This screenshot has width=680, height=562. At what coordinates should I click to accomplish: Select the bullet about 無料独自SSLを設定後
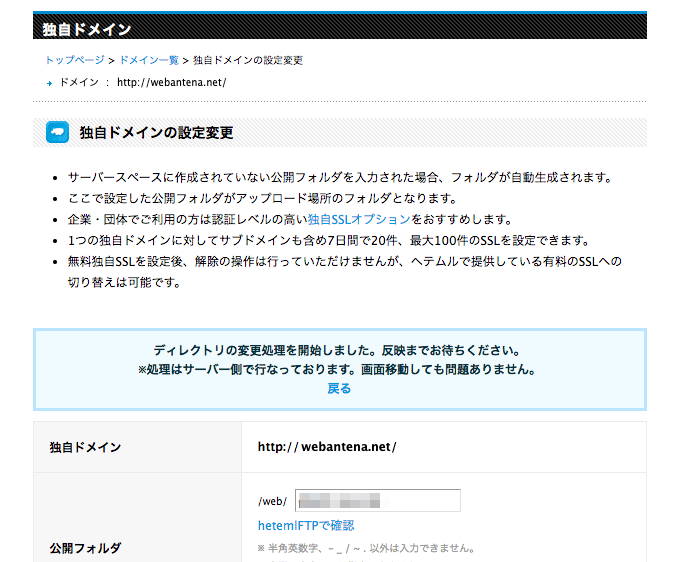(345, 272)
